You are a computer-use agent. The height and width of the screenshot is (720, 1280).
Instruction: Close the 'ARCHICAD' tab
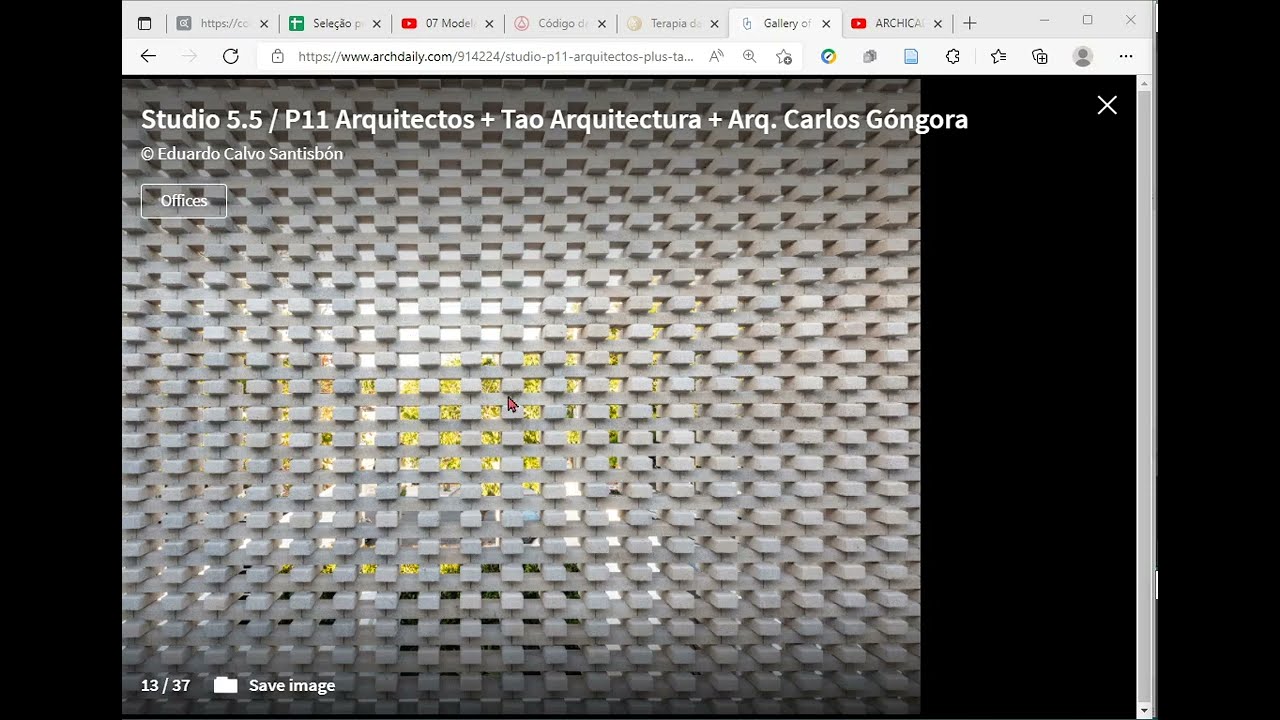coord(938,24)
